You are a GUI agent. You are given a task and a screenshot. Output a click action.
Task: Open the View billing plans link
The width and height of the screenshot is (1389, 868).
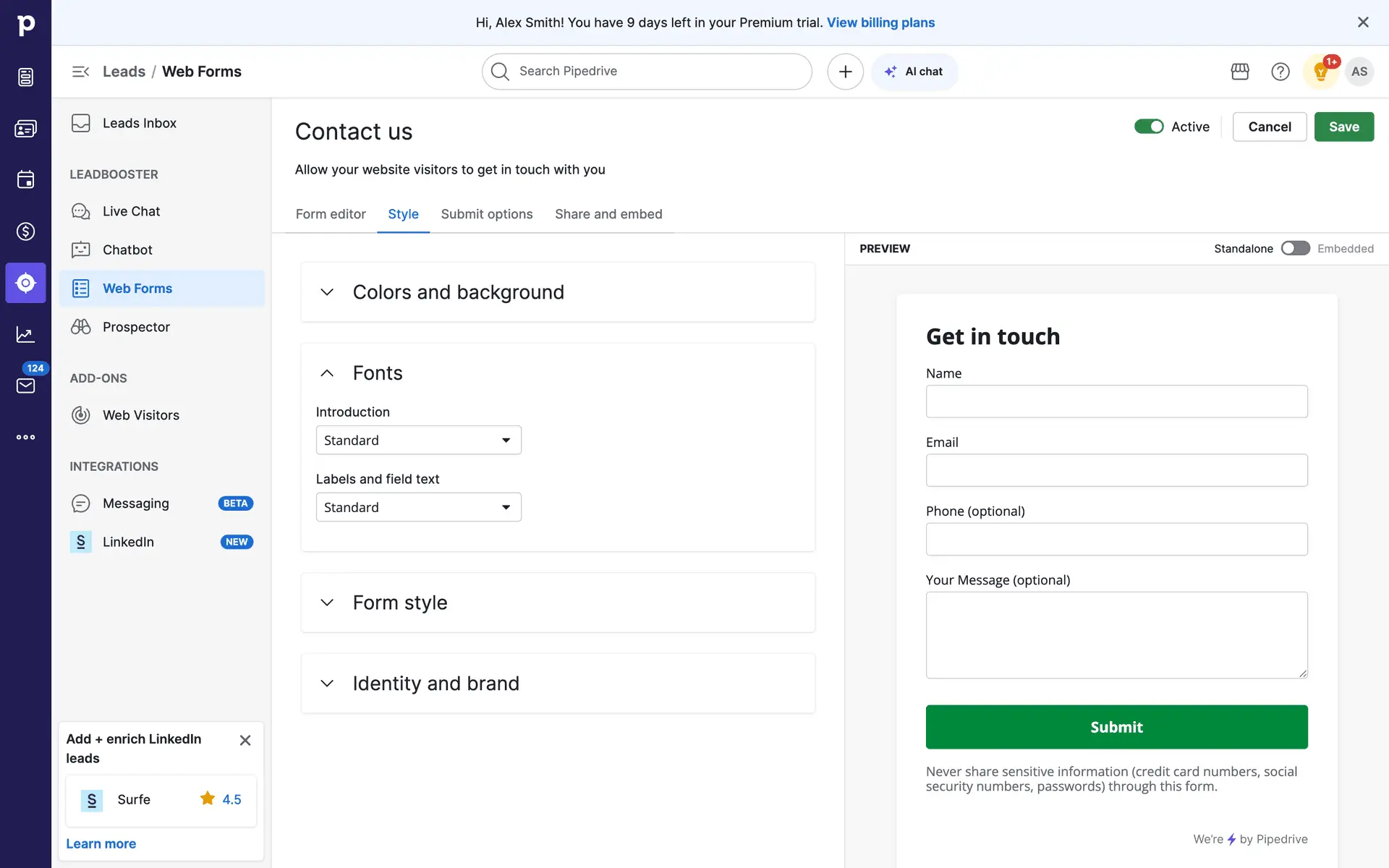click(x=880, y=22)
